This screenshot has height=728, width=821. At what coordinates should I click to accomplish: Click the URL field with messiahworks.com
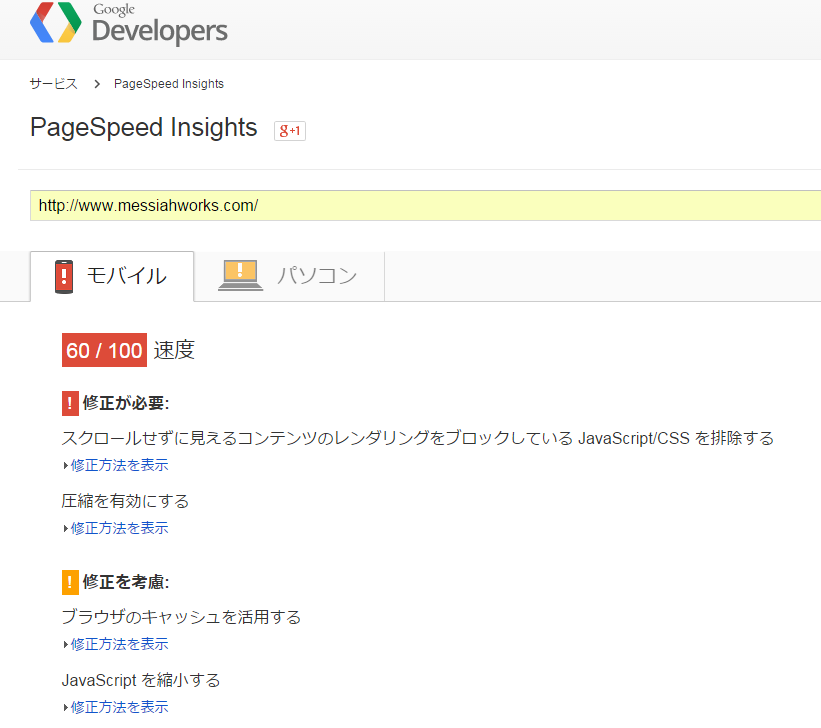425,205
